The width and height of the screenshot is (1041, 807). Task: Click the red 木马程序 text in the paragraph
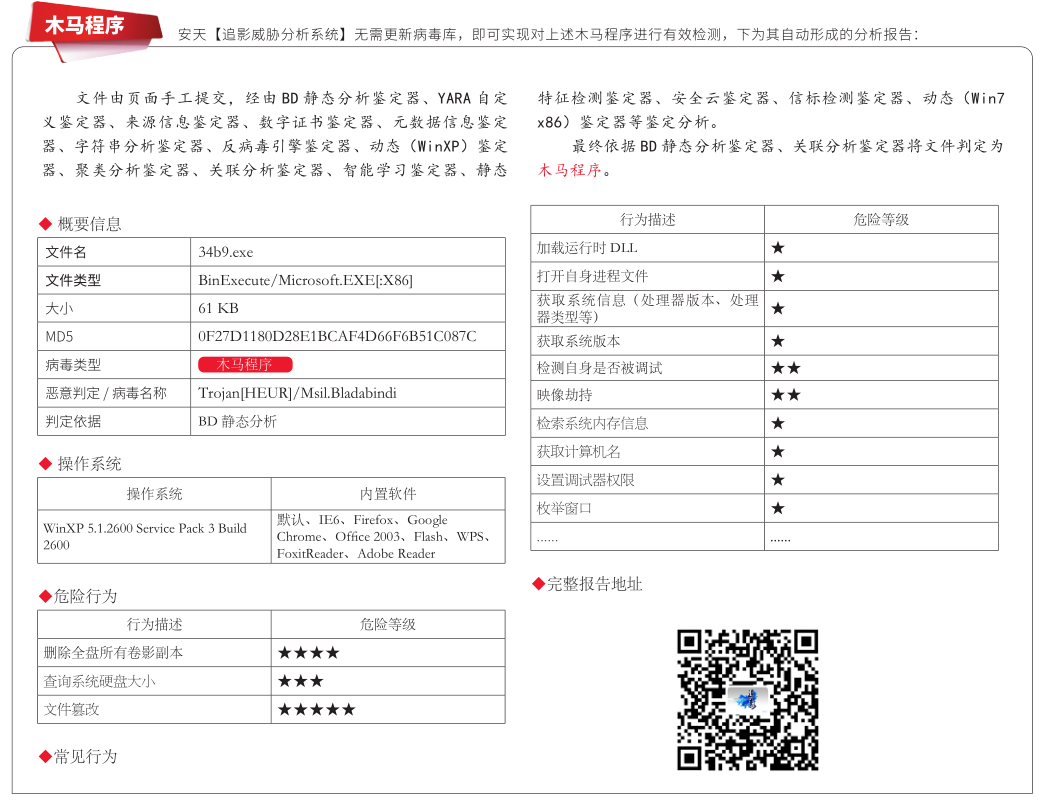[x=570, y=170]
